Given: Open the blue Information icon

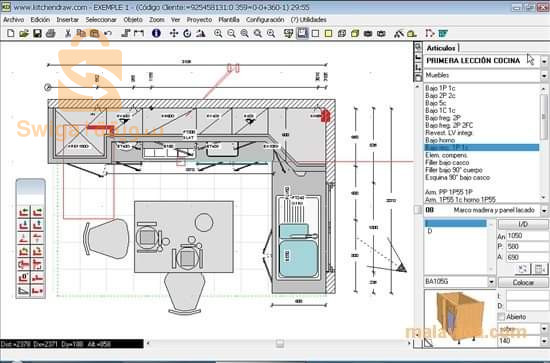Looking at the screenshot, I should [156, 33].
